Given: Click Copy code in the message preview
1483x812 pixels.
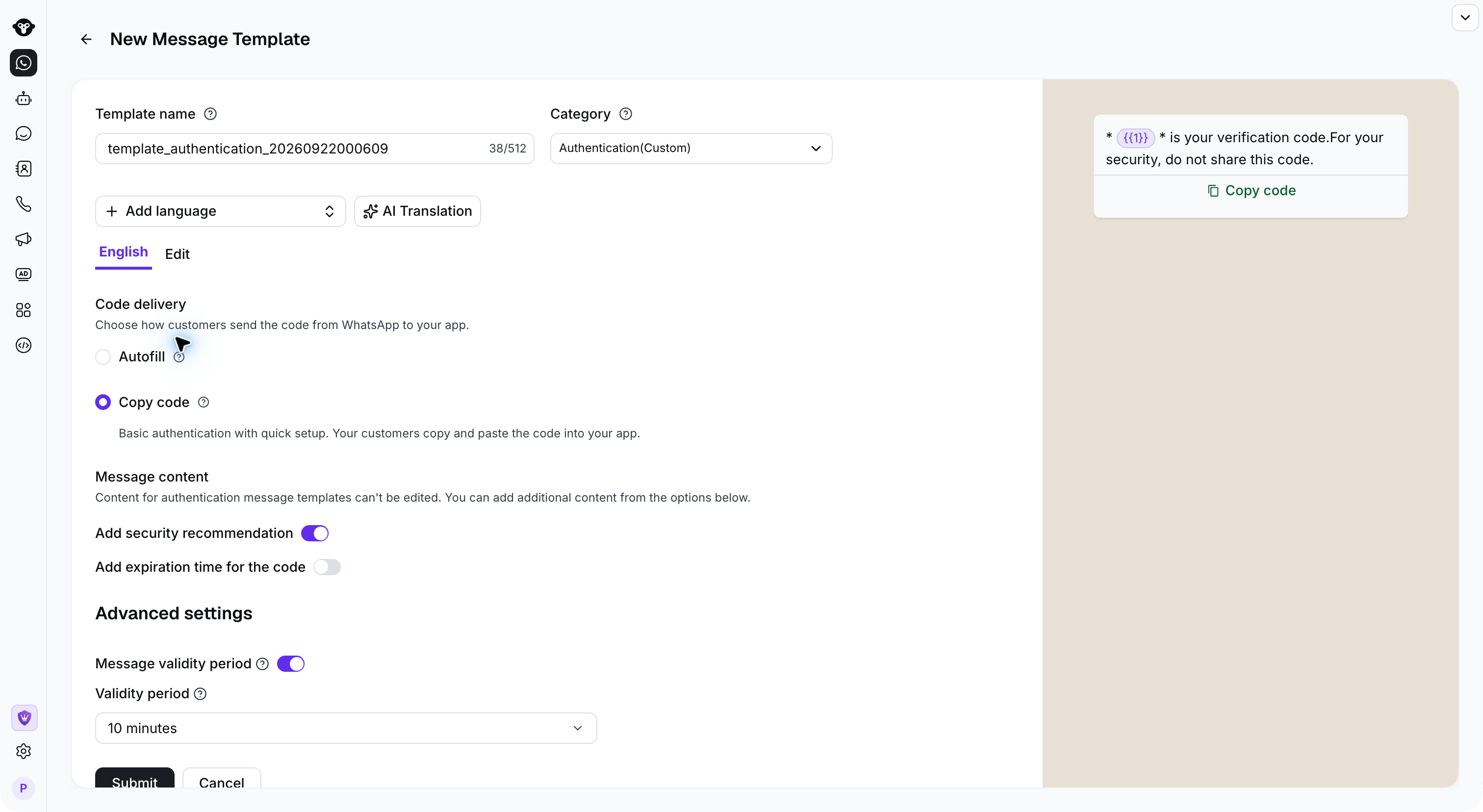Looking at the screenshot, I should coord(1251,190).
